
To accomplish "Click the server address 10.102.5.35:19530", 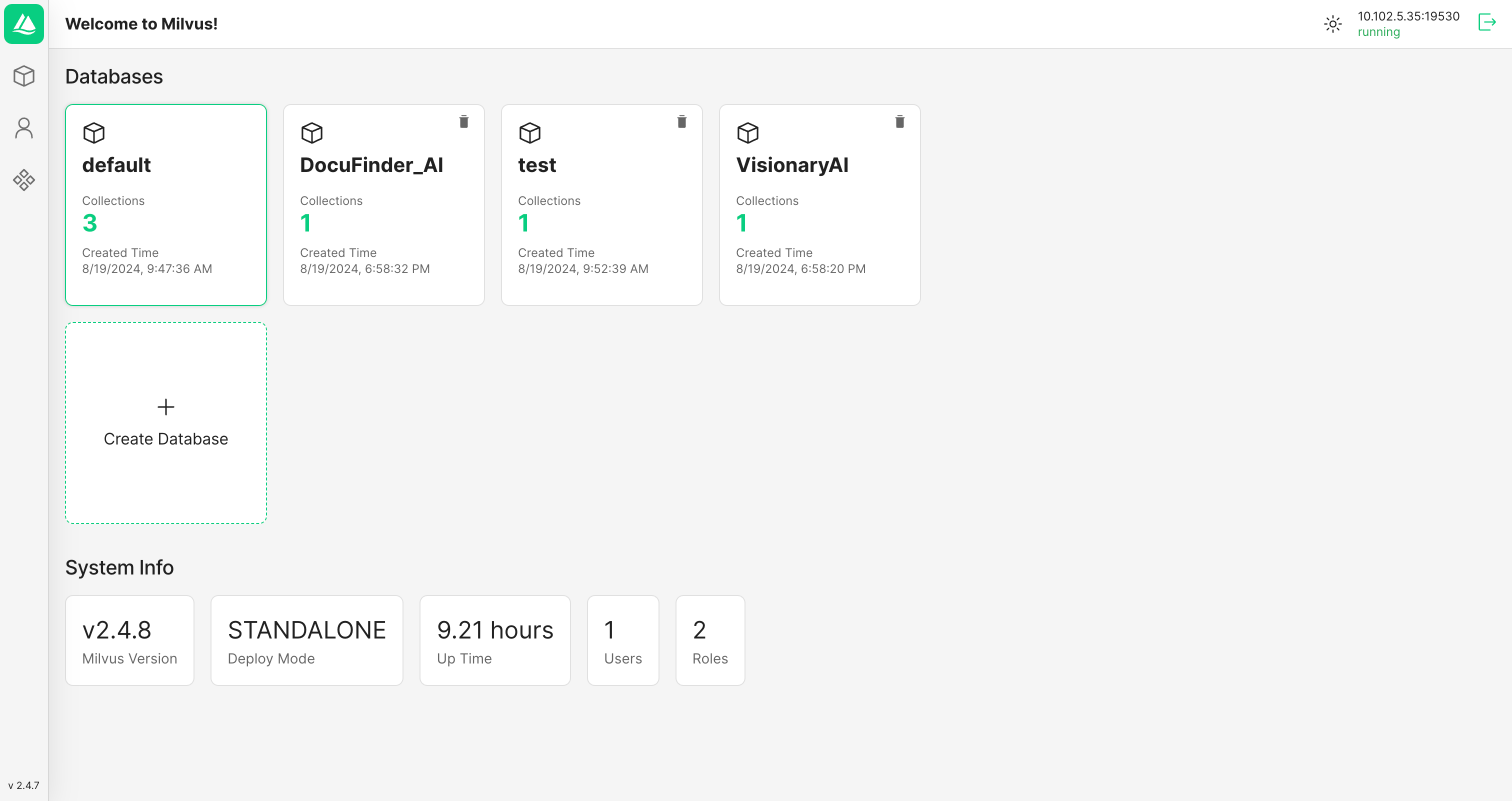I will (x=1408, y=16).
